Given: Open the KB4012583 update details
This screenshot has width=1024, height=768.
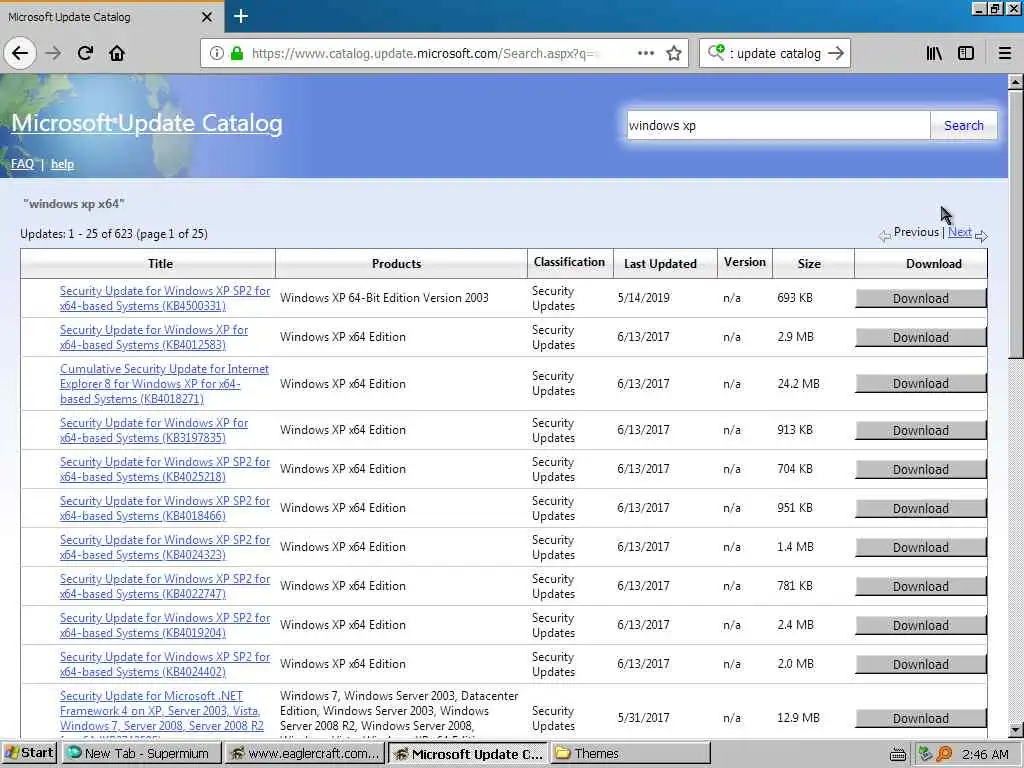Looking at the screenshot, I should 154,338.
